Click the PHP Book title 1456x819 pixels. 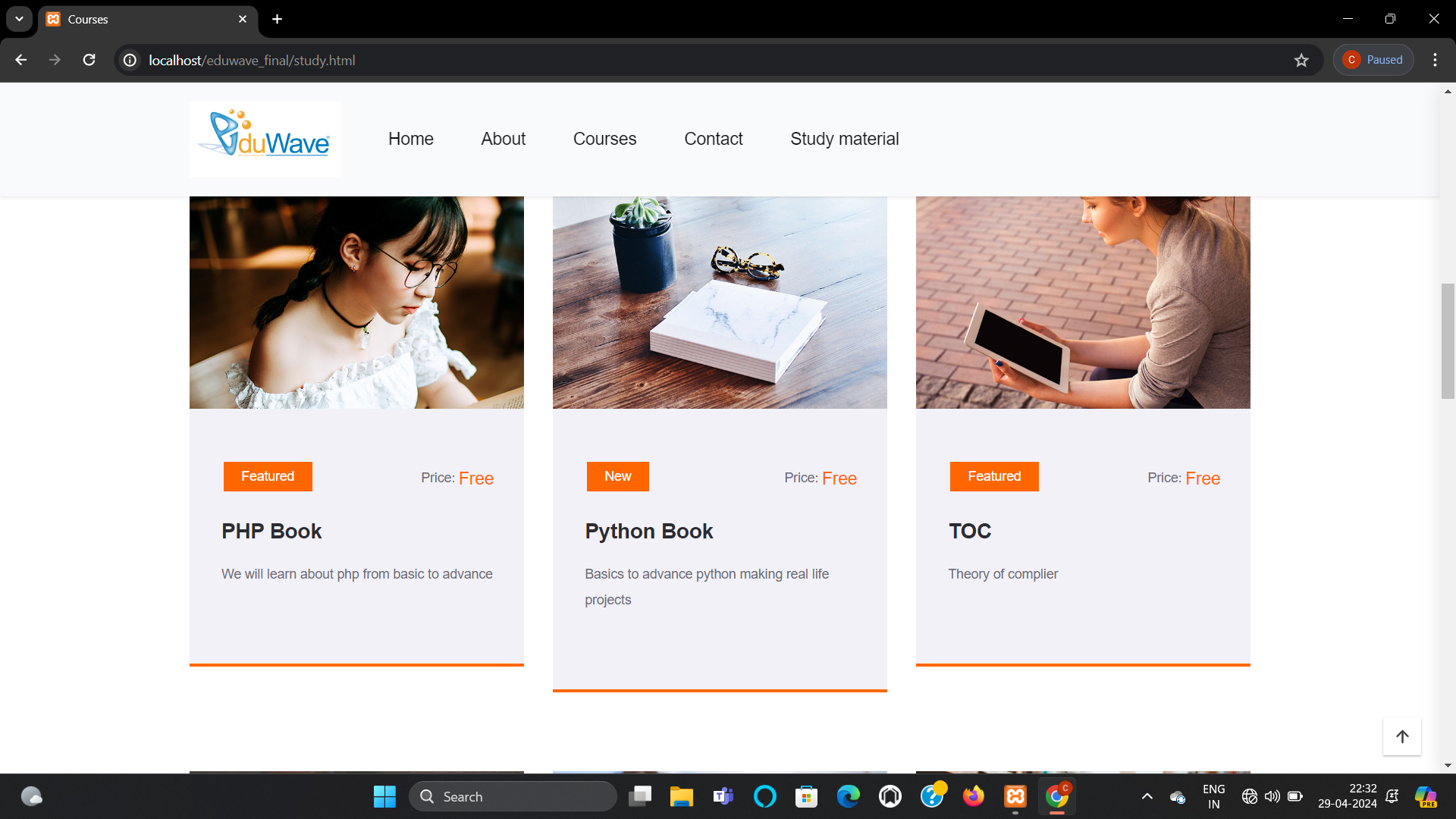tap(271, 531)
